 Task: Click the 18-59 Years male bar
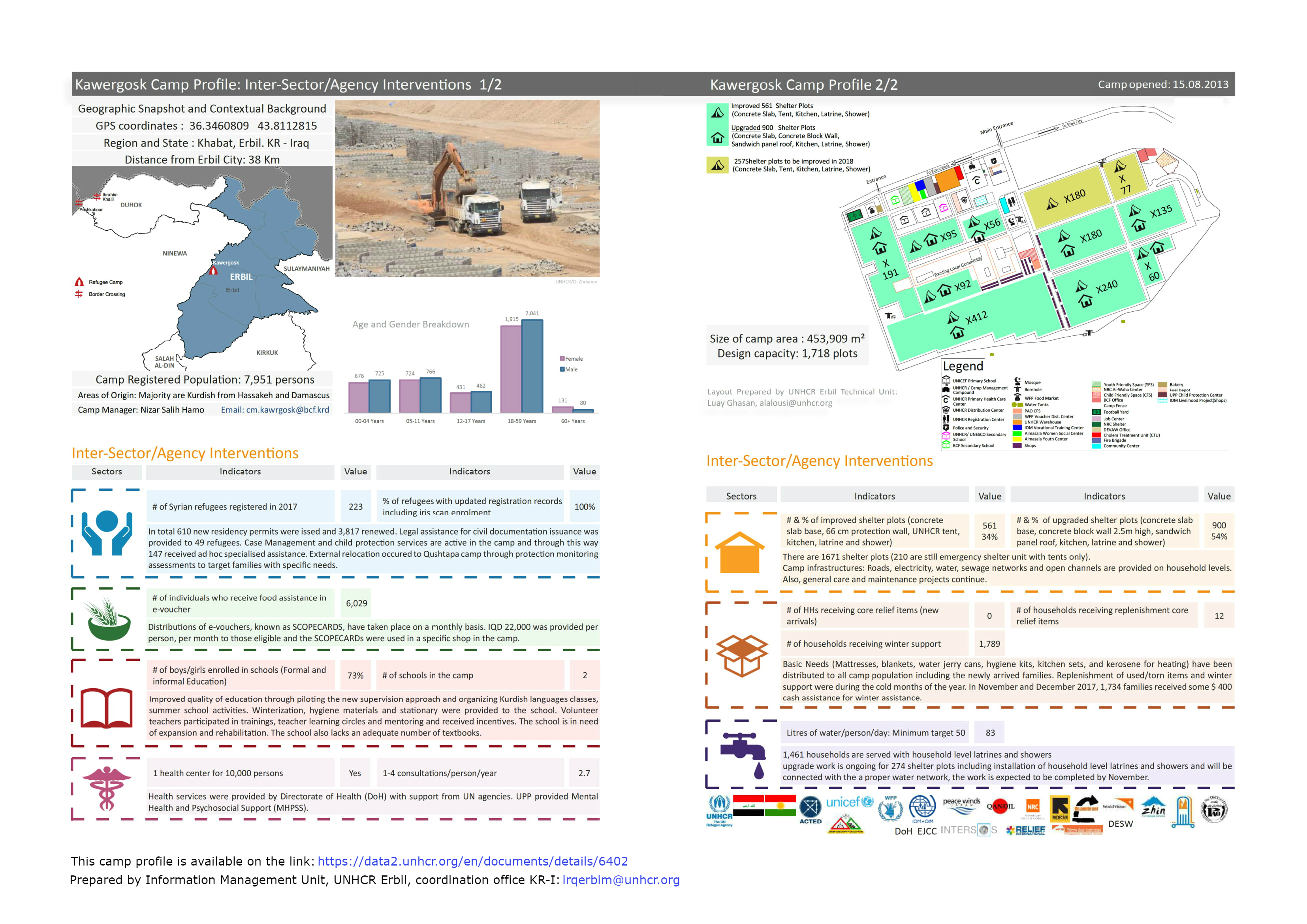tap(532, 366)
